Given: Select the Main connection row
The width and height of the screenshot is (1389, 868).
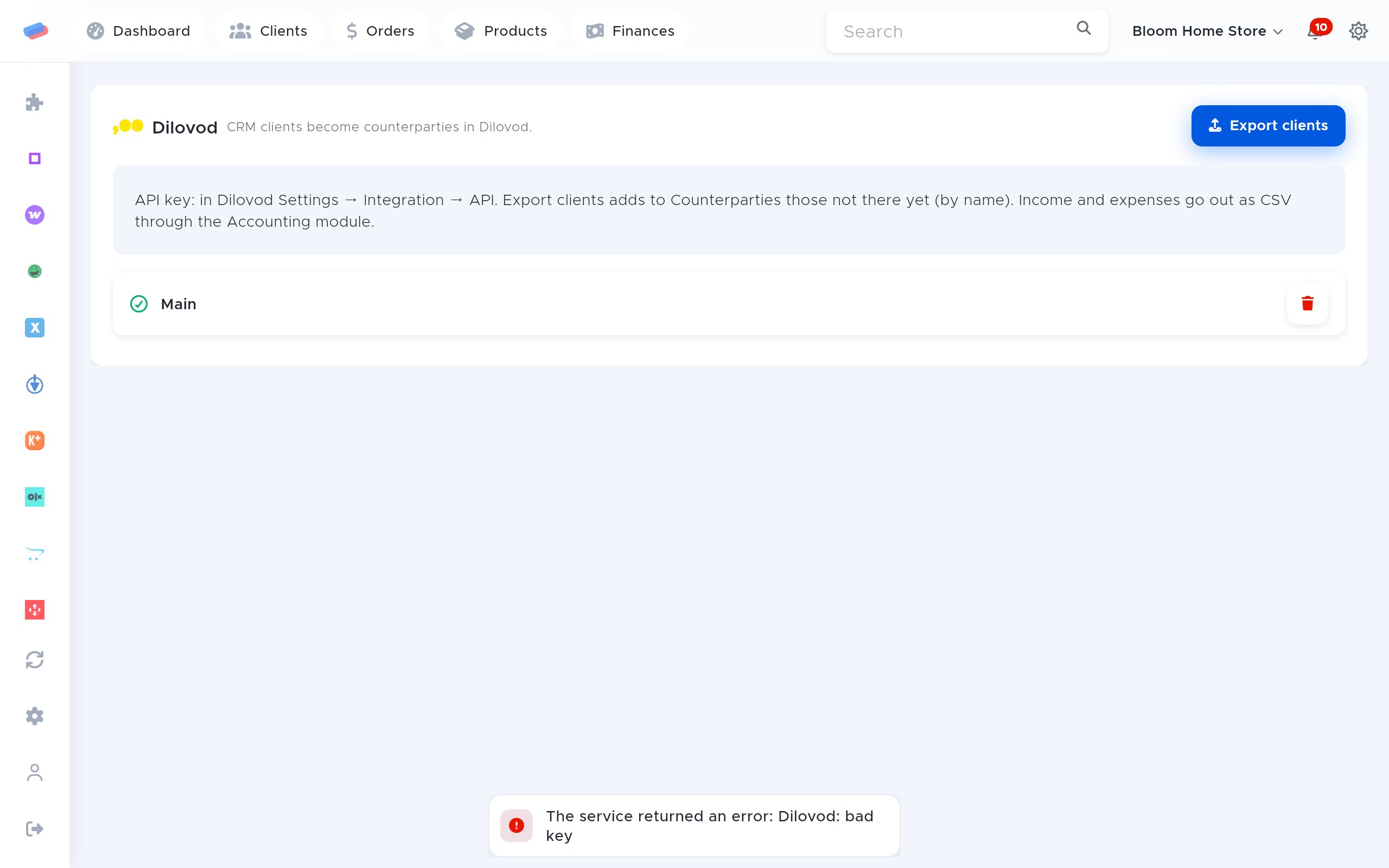Looking at the screenshot, I should (x=728, y=304).
